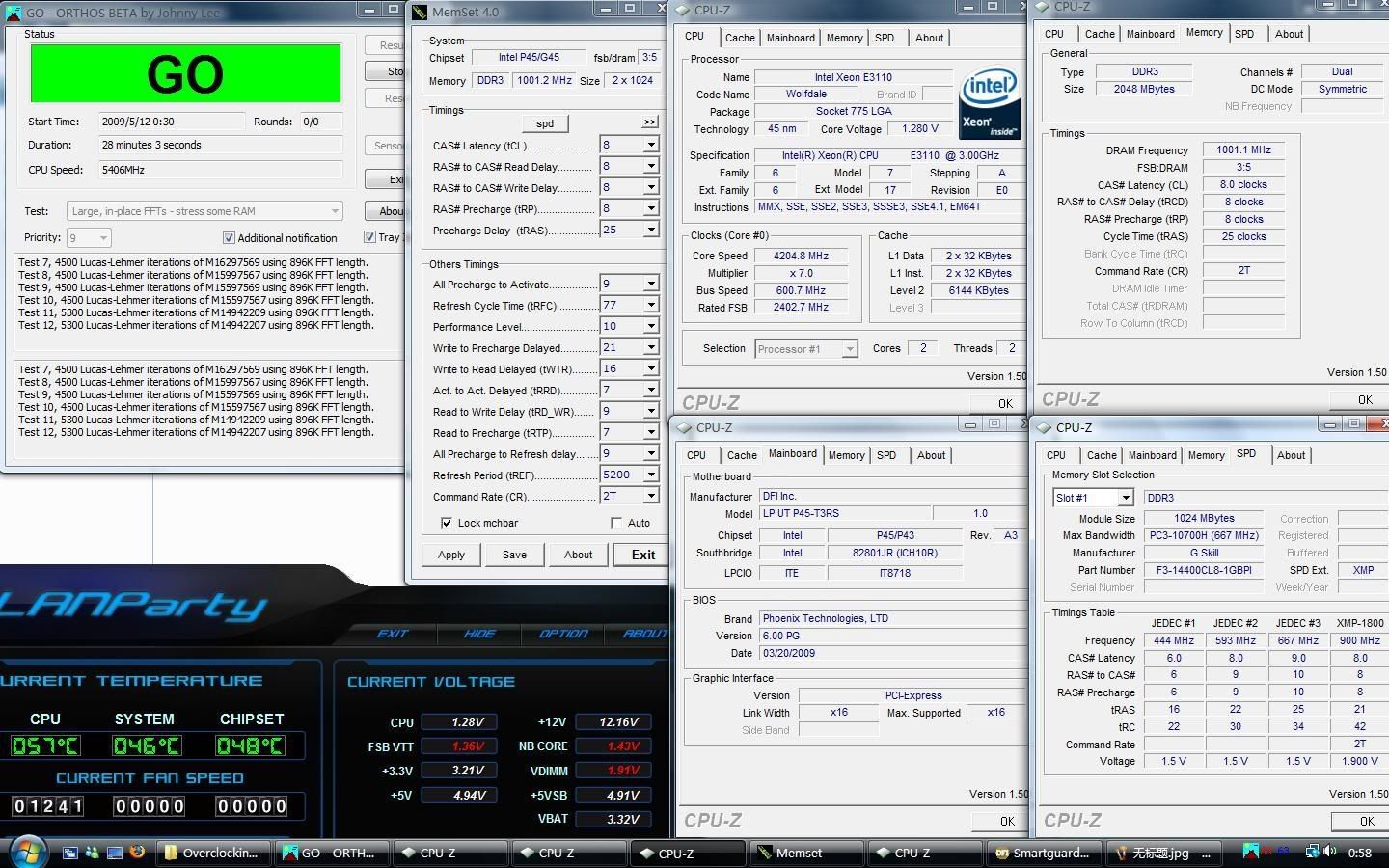Launch Firefox from the quick launch bar
This screenshot has width=1389, height=868.
(x=137, y=853)
